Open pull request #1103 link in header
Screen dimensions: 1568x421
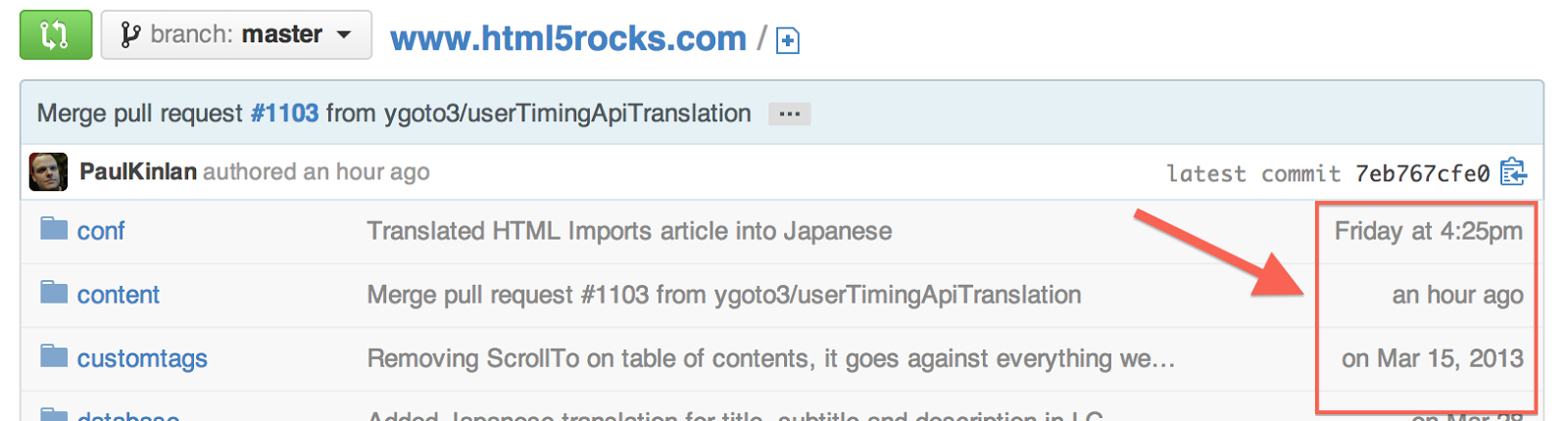[284, 114]
